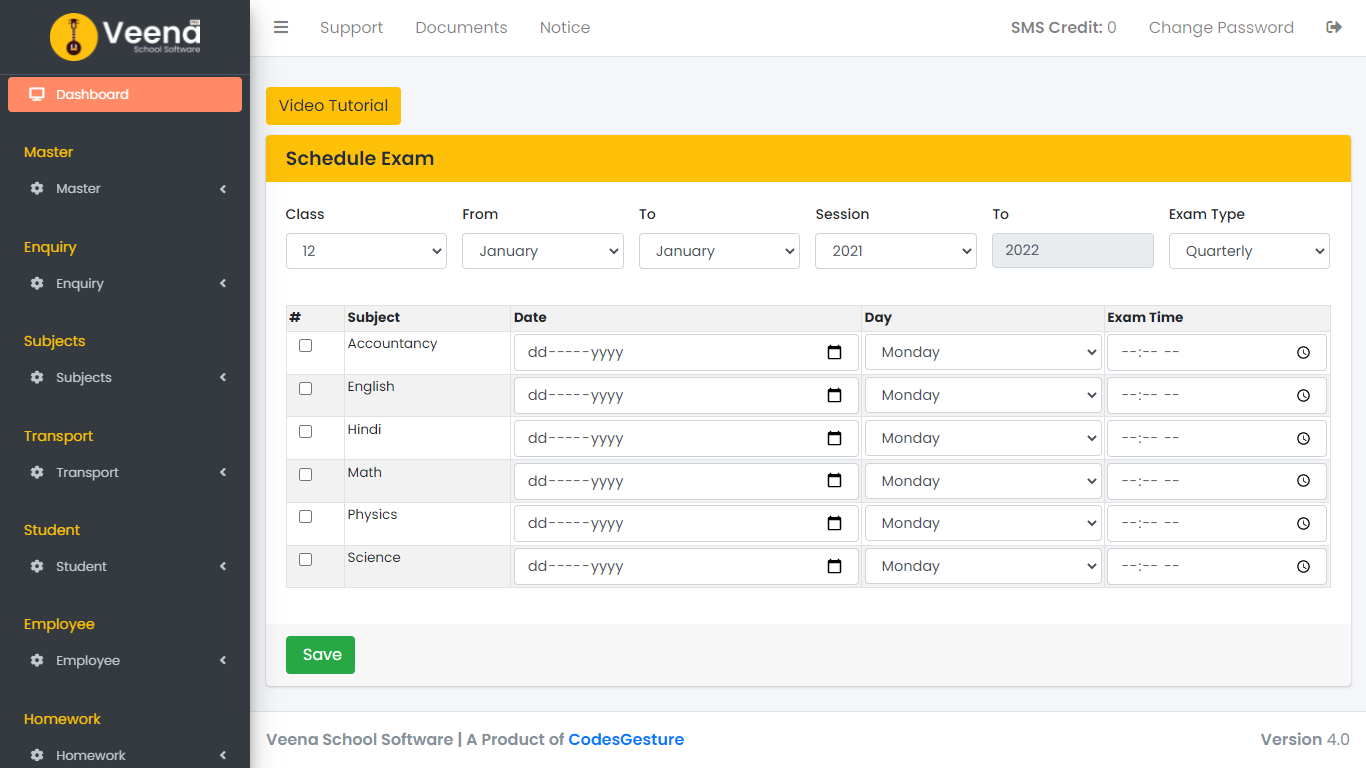Click the green Save button
The height and width of the screenshot is (768, 1366).
[320, 655]
